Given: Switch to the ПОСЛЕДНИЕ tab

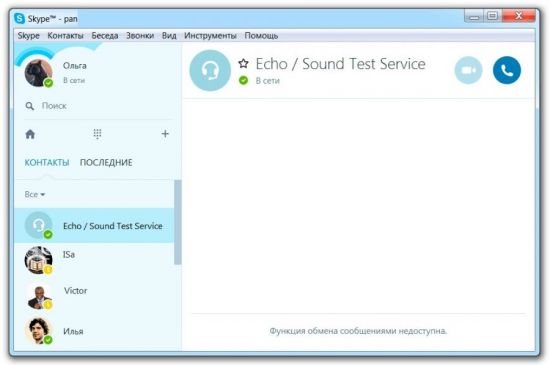Looking at the screenshot, I should (106, 163).
